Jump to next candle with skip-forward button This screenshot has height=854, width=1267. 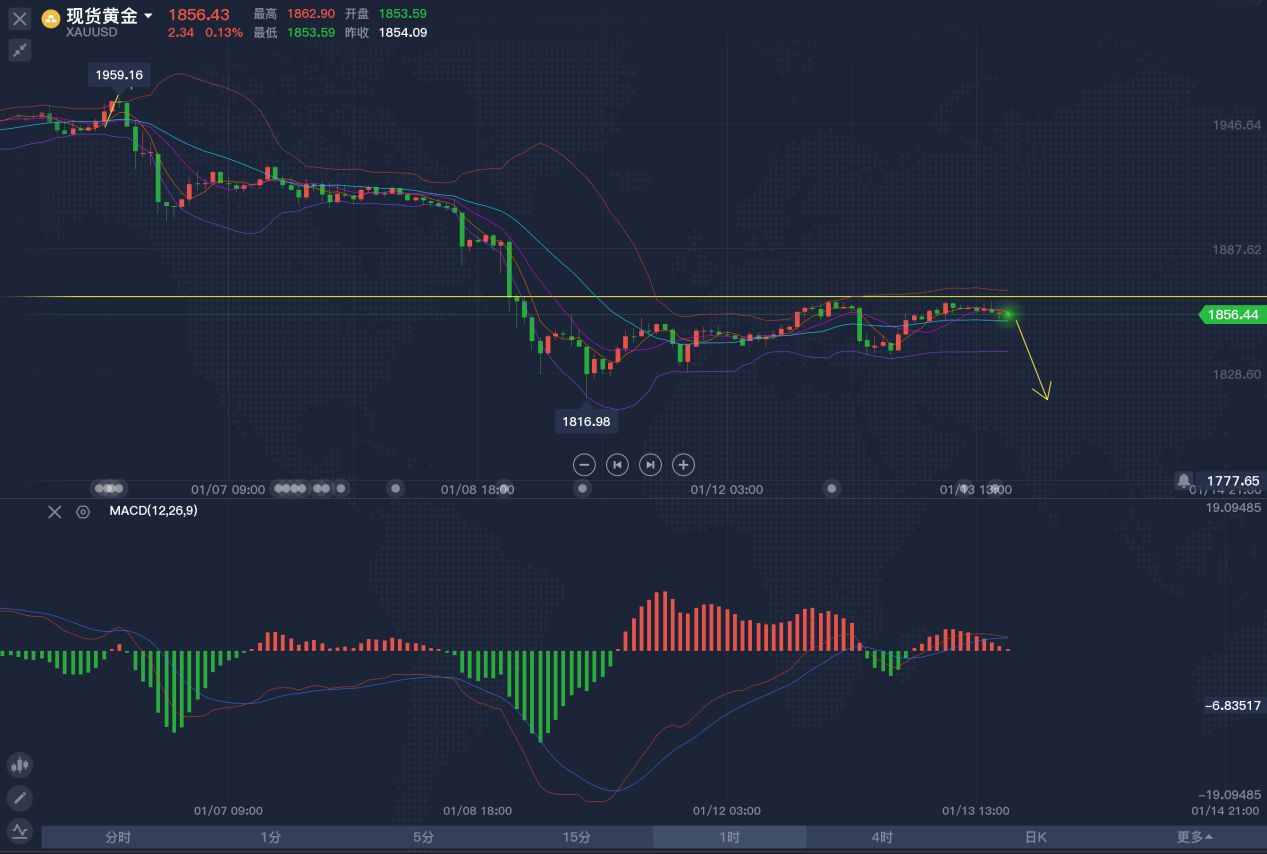click(x=650, y=464)
